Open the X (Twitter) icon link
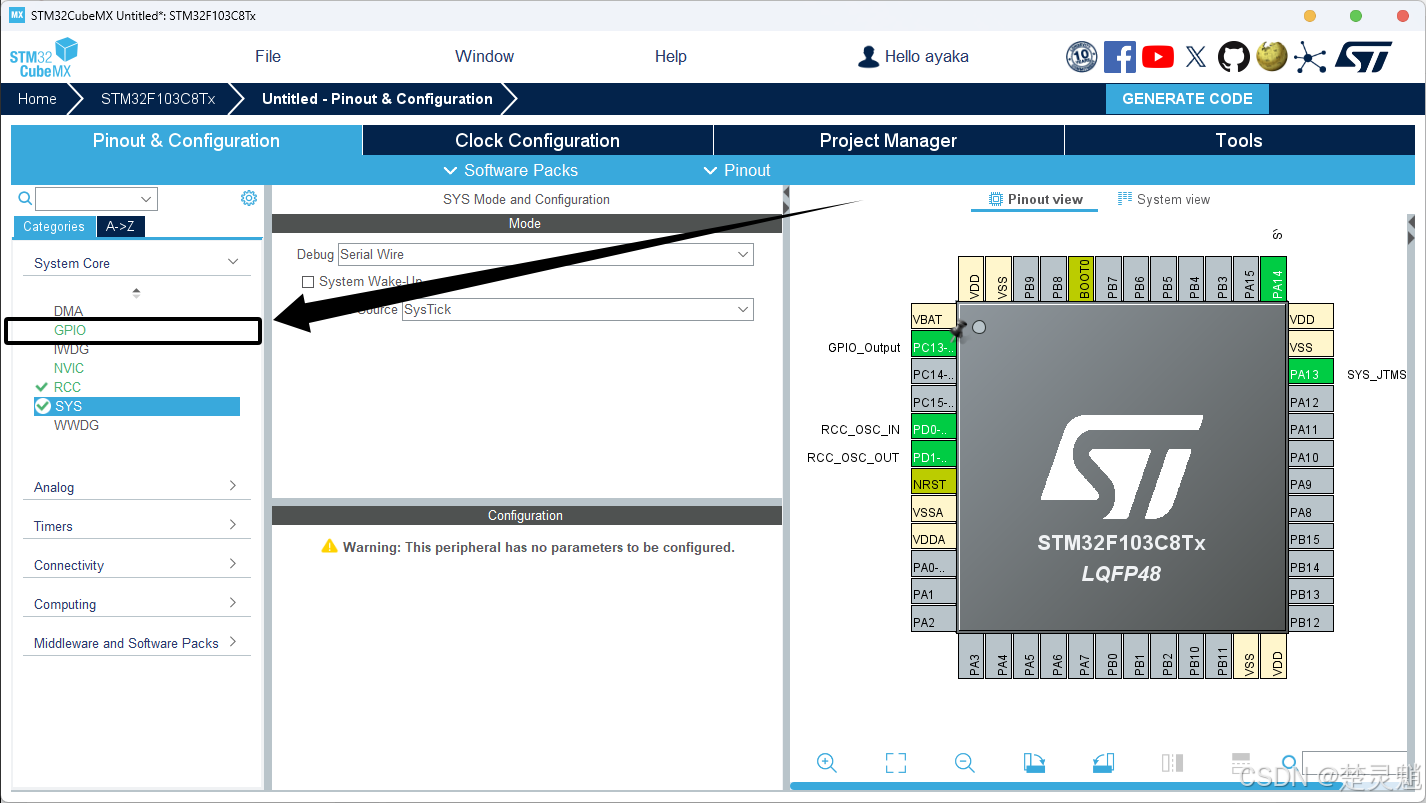 (1196, 57)
